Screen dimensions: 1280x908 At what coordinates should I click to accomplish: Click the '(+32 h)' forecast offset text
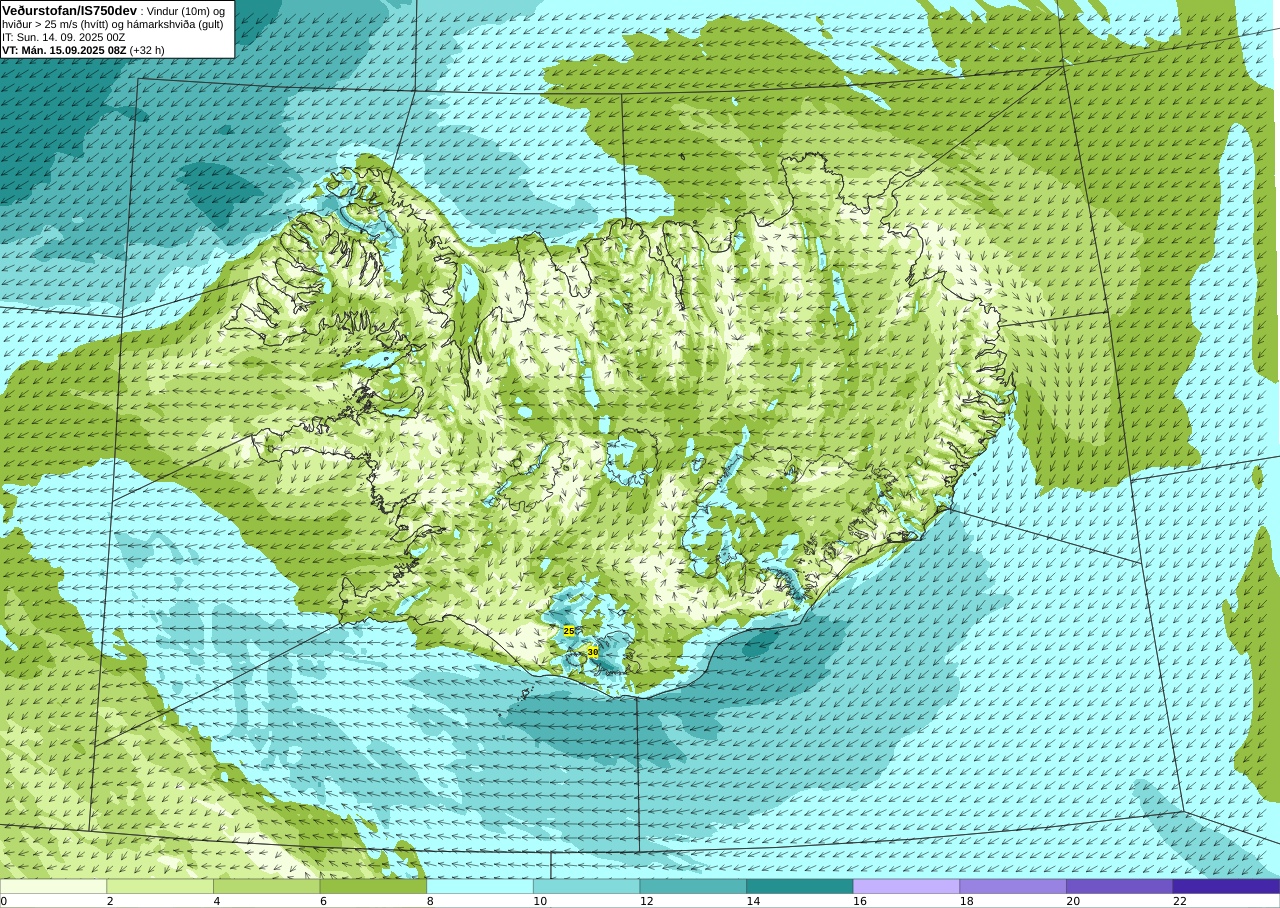147,50
